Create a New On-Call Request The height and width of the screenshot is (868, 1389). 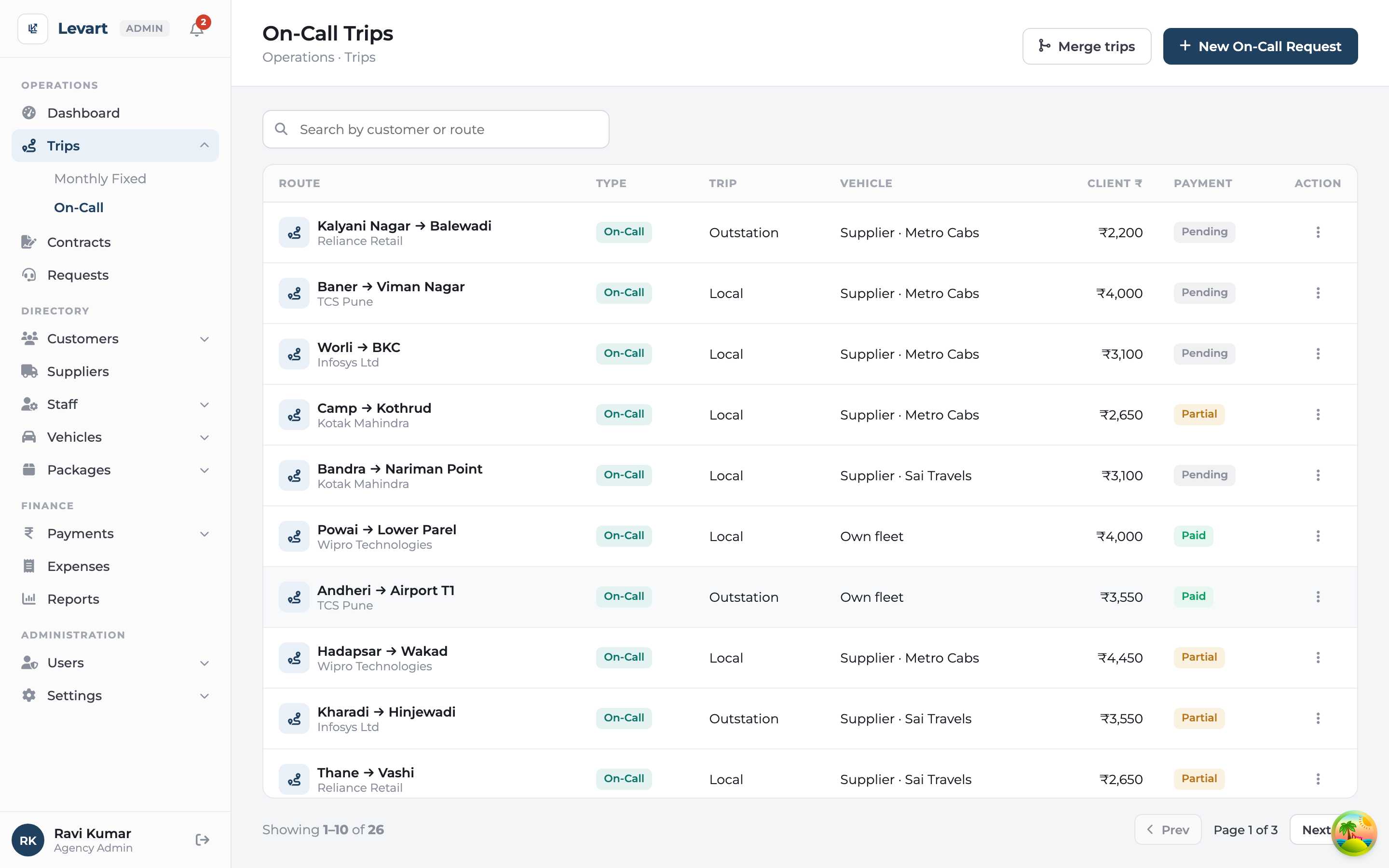coord(1260,46)
